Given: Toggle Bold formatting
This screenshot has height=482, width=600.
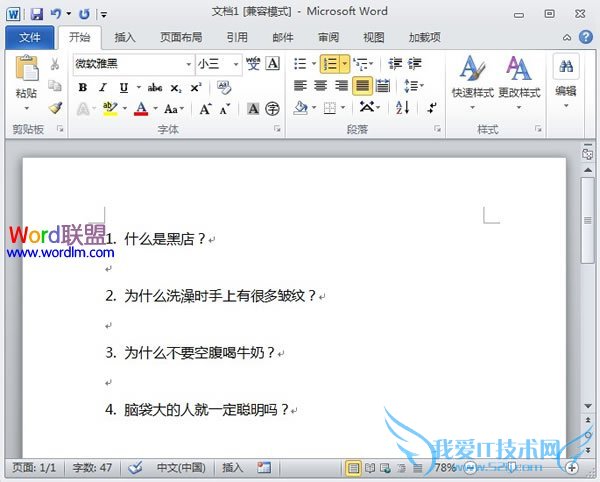Looking at the screenshot, I should [x=83, y=88].
